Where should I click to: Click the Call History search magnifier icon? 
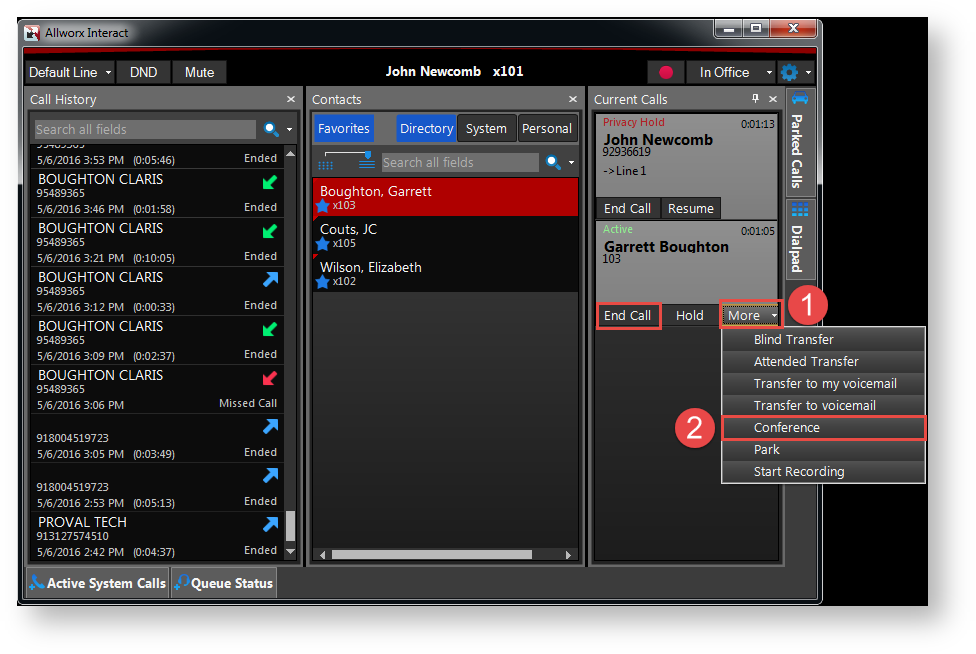pyautogui.click(x=271, y=129)
